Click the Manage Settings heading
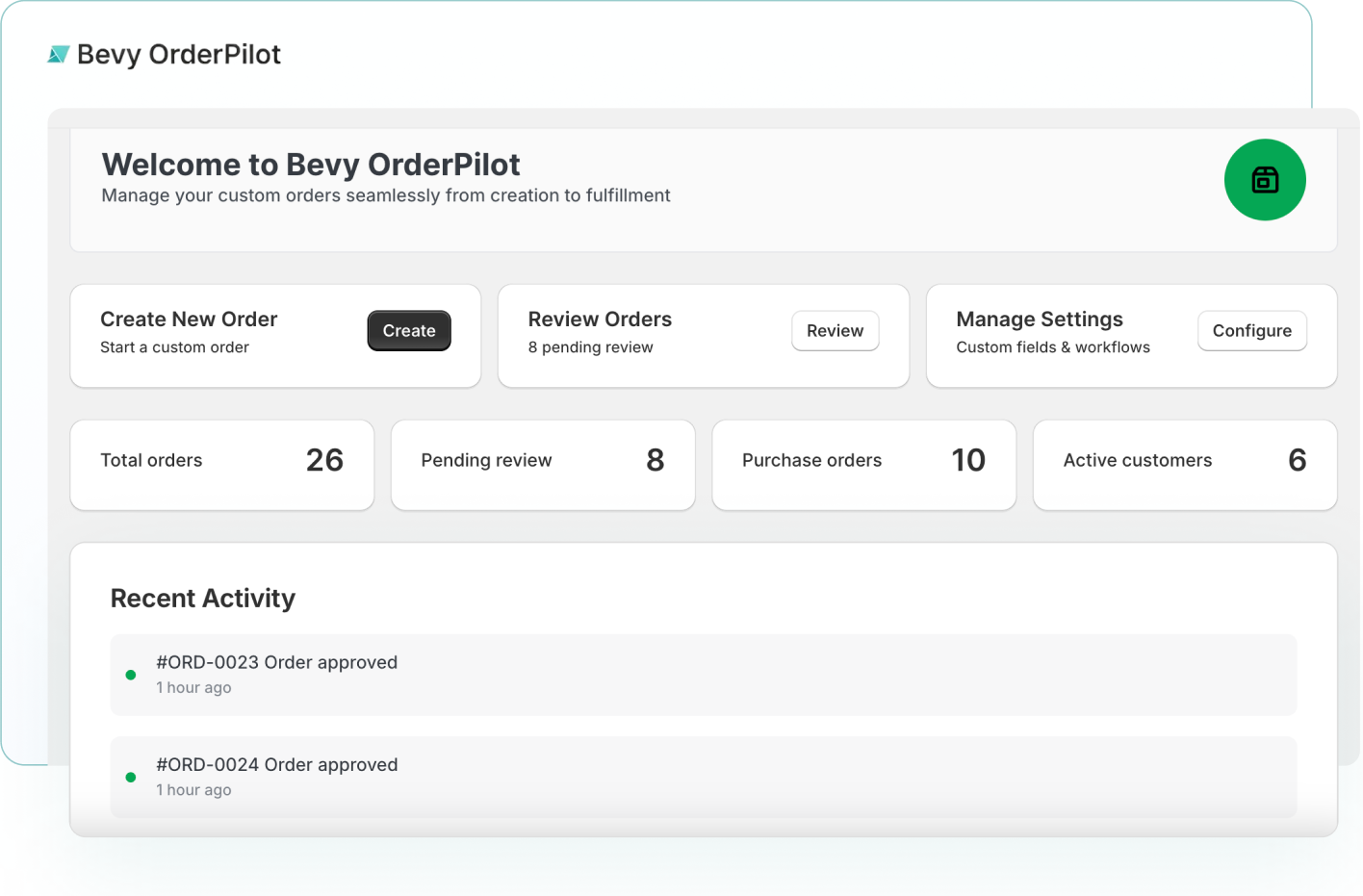The height and width of the screenshot is (896, 1363). (x=1040, y=320)
